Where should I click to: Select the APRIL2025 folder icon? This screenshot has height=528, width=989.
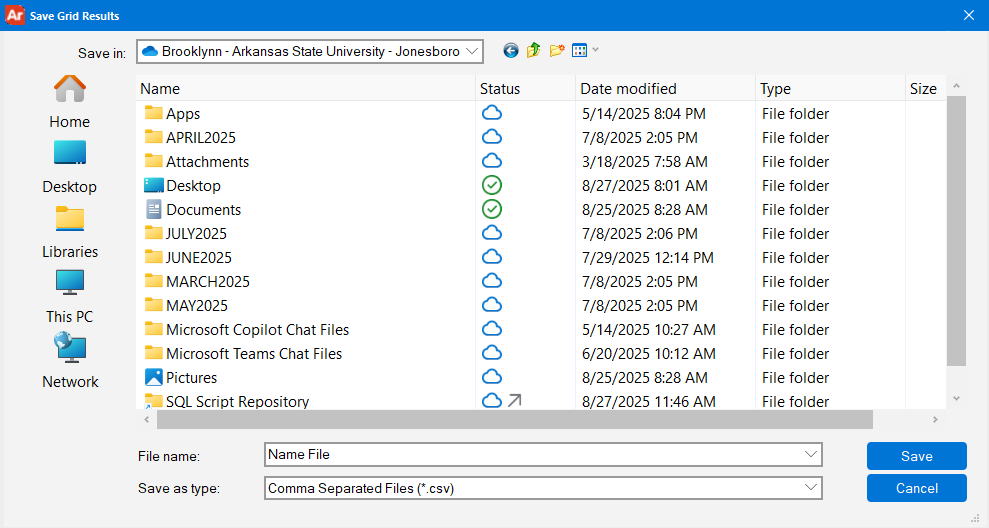[x=153, y=137]
